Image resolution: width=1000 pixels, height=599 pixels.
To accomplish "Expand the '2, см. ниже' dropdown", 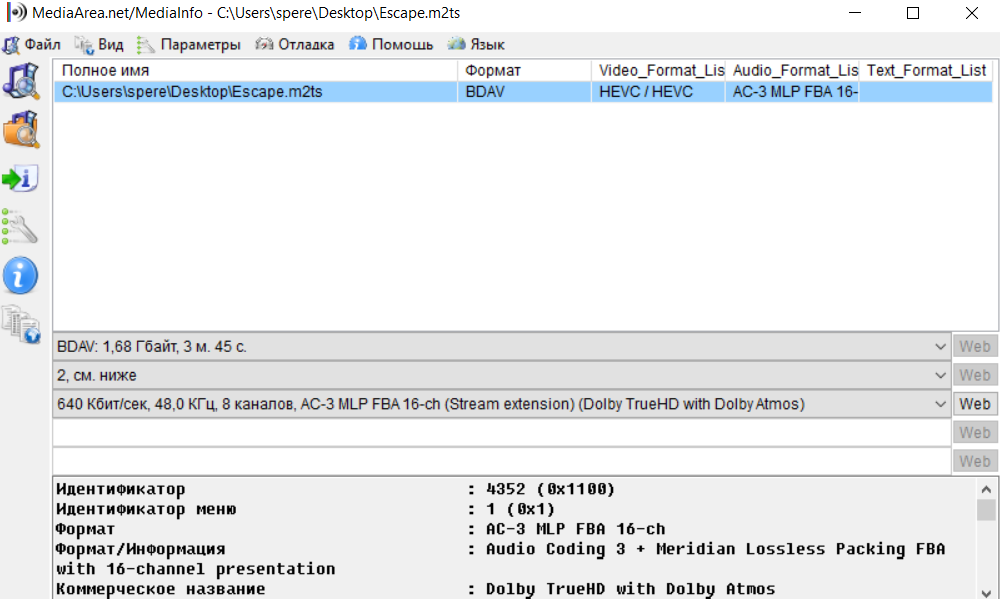I will point(939,376).
